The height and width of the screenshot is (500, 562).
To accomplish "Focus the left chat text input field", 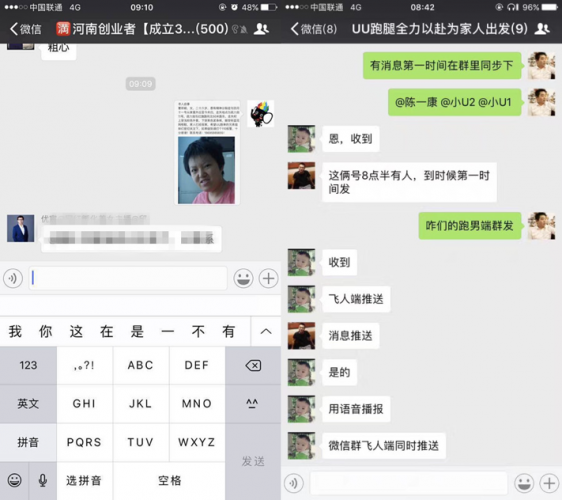I will coord(128,278).
